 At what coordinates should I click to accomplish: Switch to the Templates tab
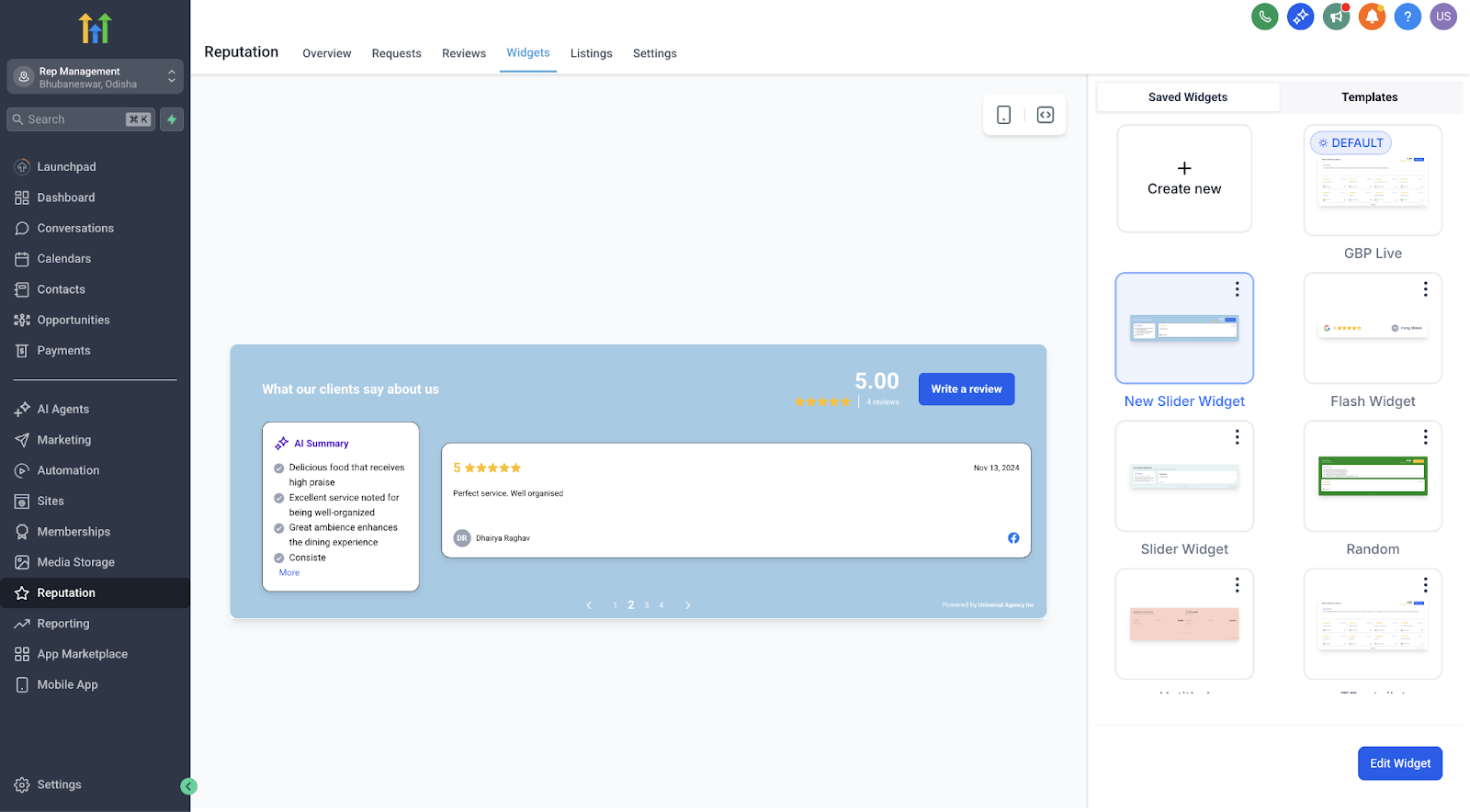[1369, 97]
